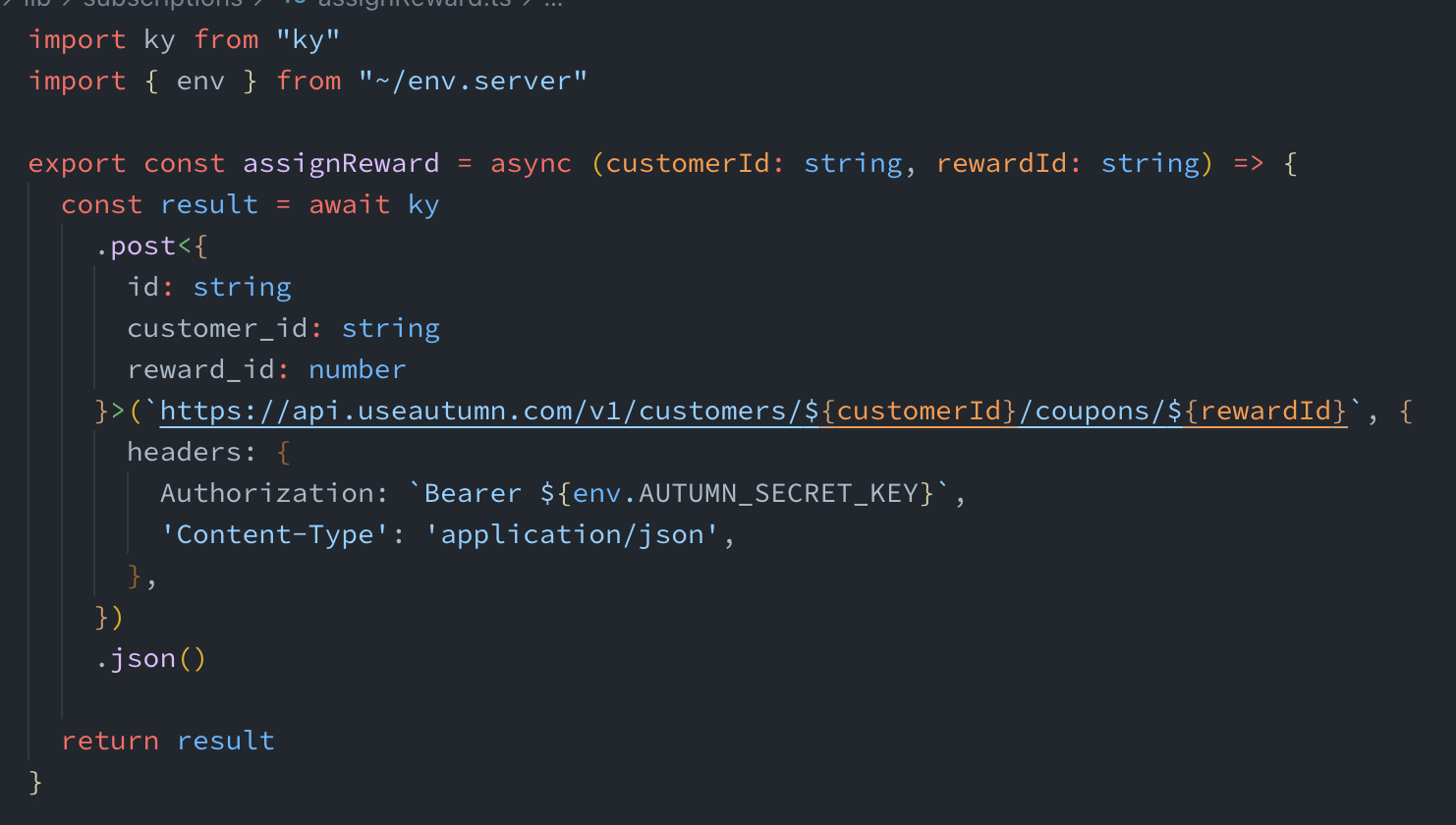Click the reward_id type 'number'

[x=357, y=369]
